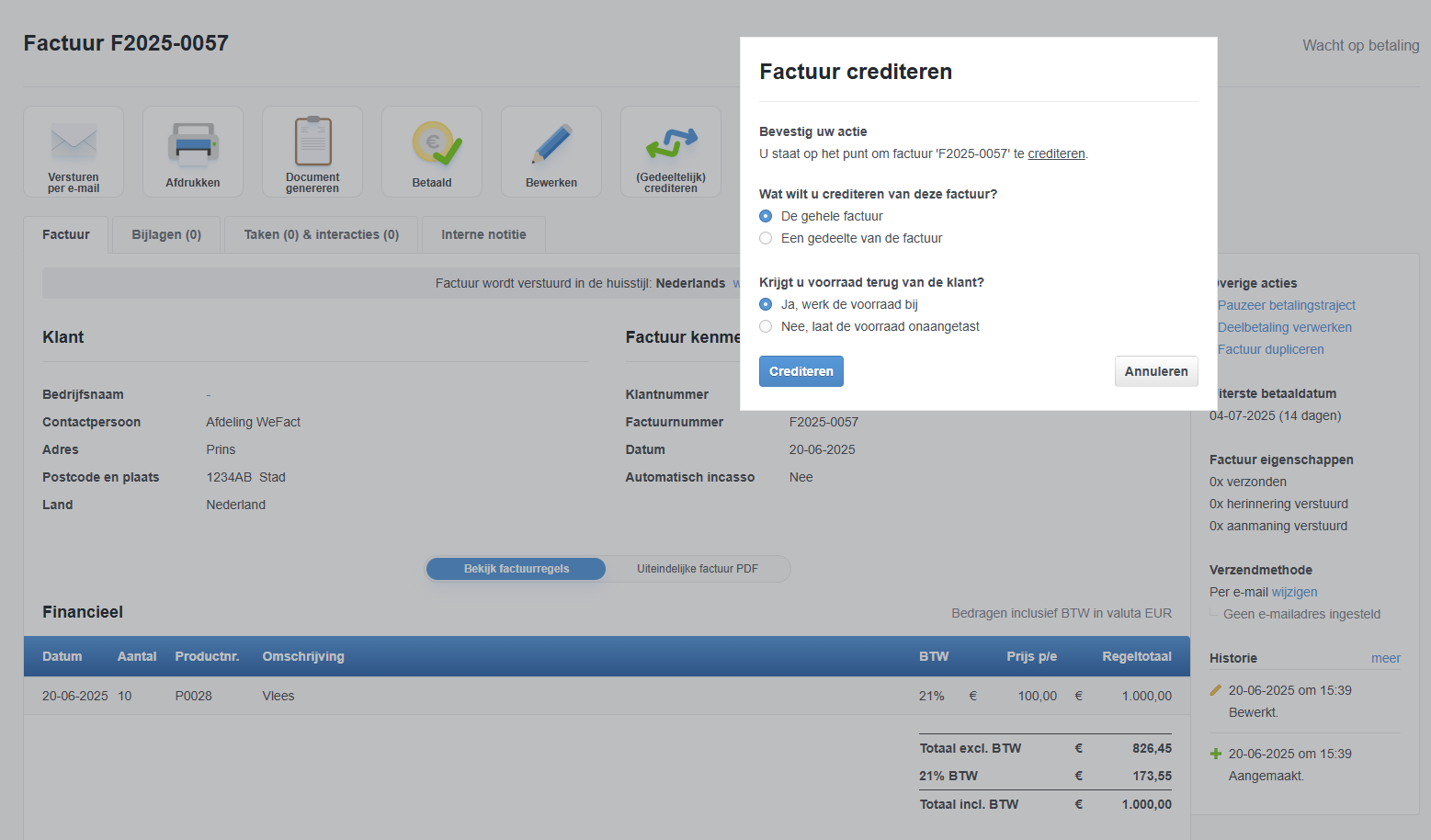Expand history with the 'meer' link
The image size is (1431, 840).
(1385, 658)
